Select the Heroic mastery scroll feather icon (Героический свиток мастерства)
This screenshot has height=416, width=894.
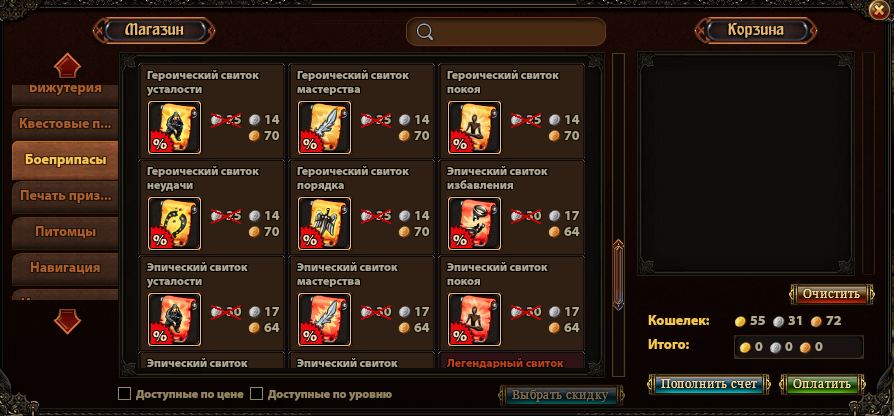(324, 128)
